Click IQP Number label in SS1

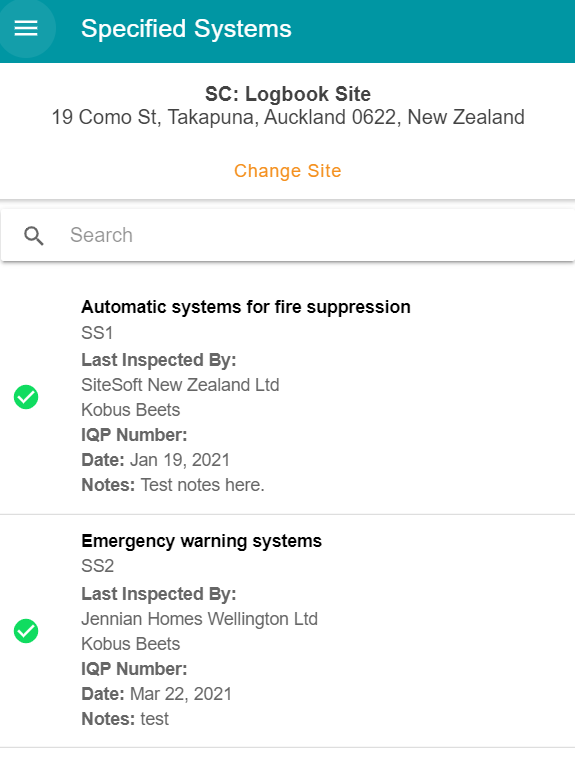point(134,435)
